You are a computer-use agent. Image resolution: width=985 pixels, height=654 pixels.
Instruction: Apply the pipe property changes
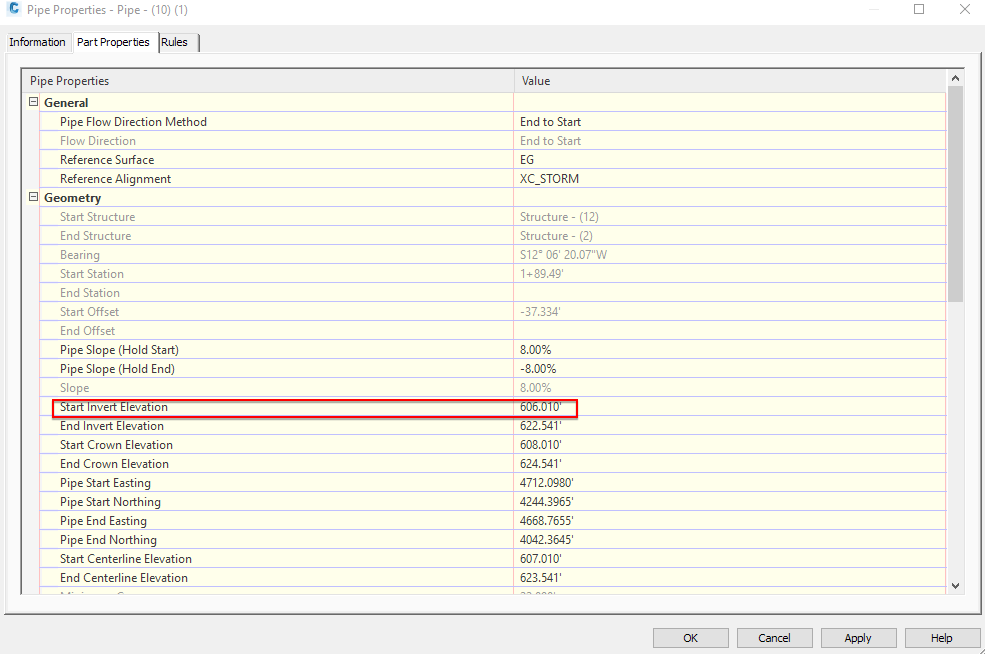[858, 637]
